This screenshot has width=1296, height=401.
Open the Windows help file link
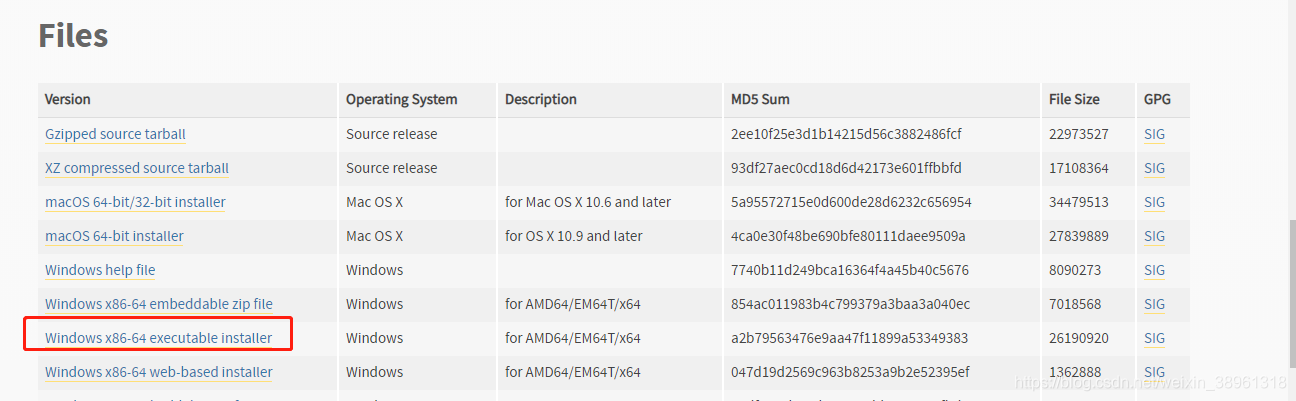[100, 270]
